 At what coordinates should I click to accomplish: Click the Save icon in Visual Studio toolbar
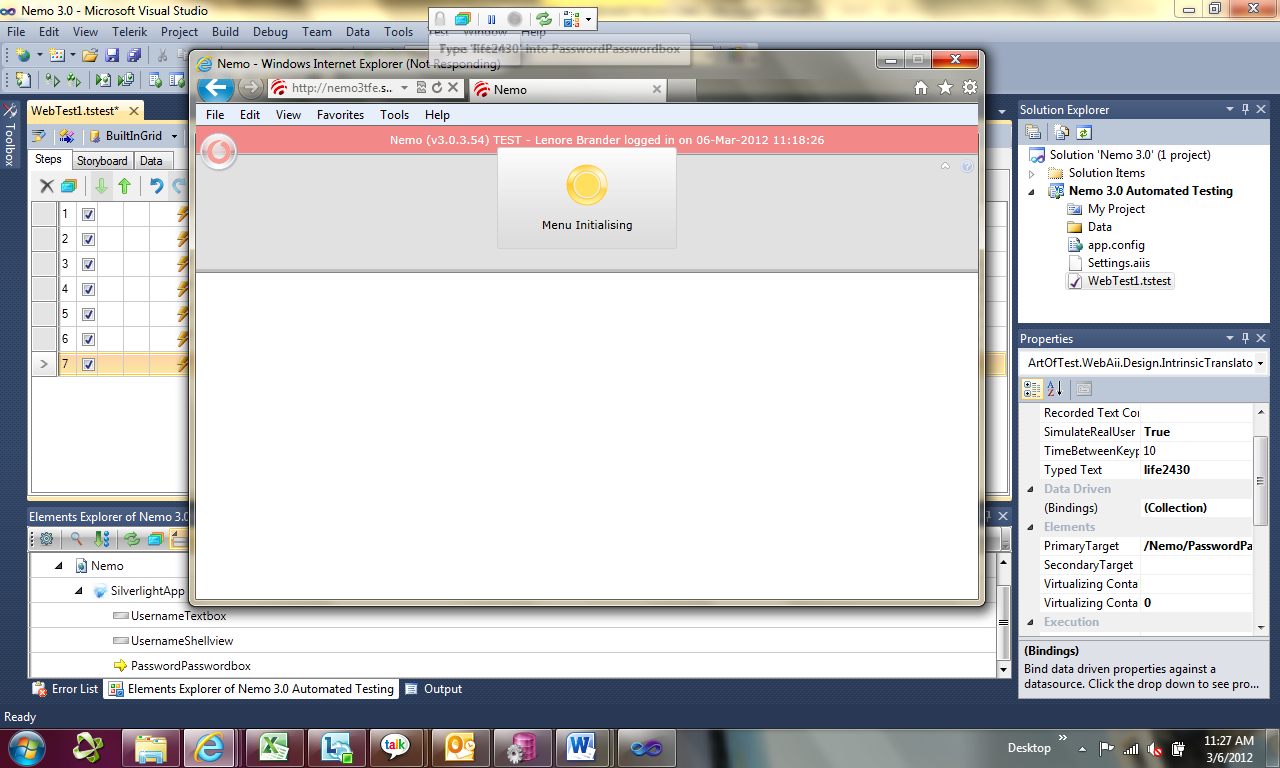tap(112, 55)
